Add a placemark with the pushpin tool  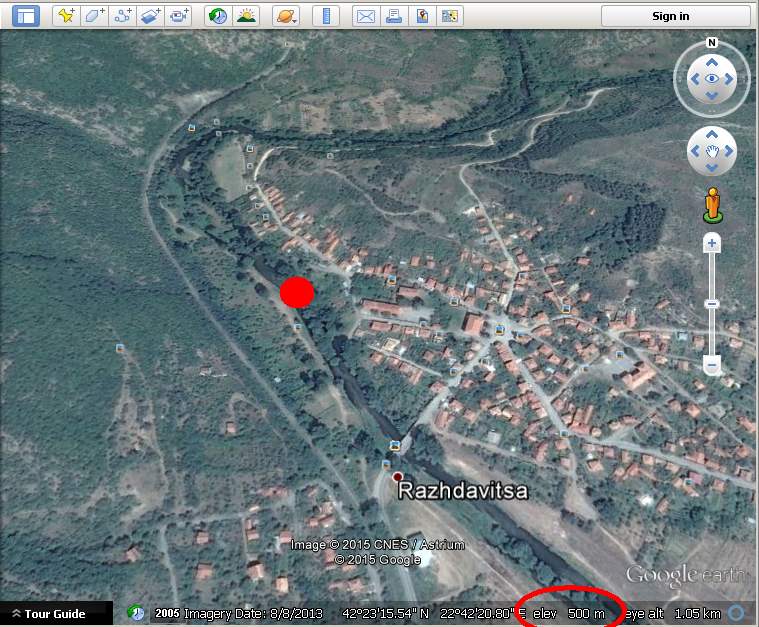[x=65, y=16]
